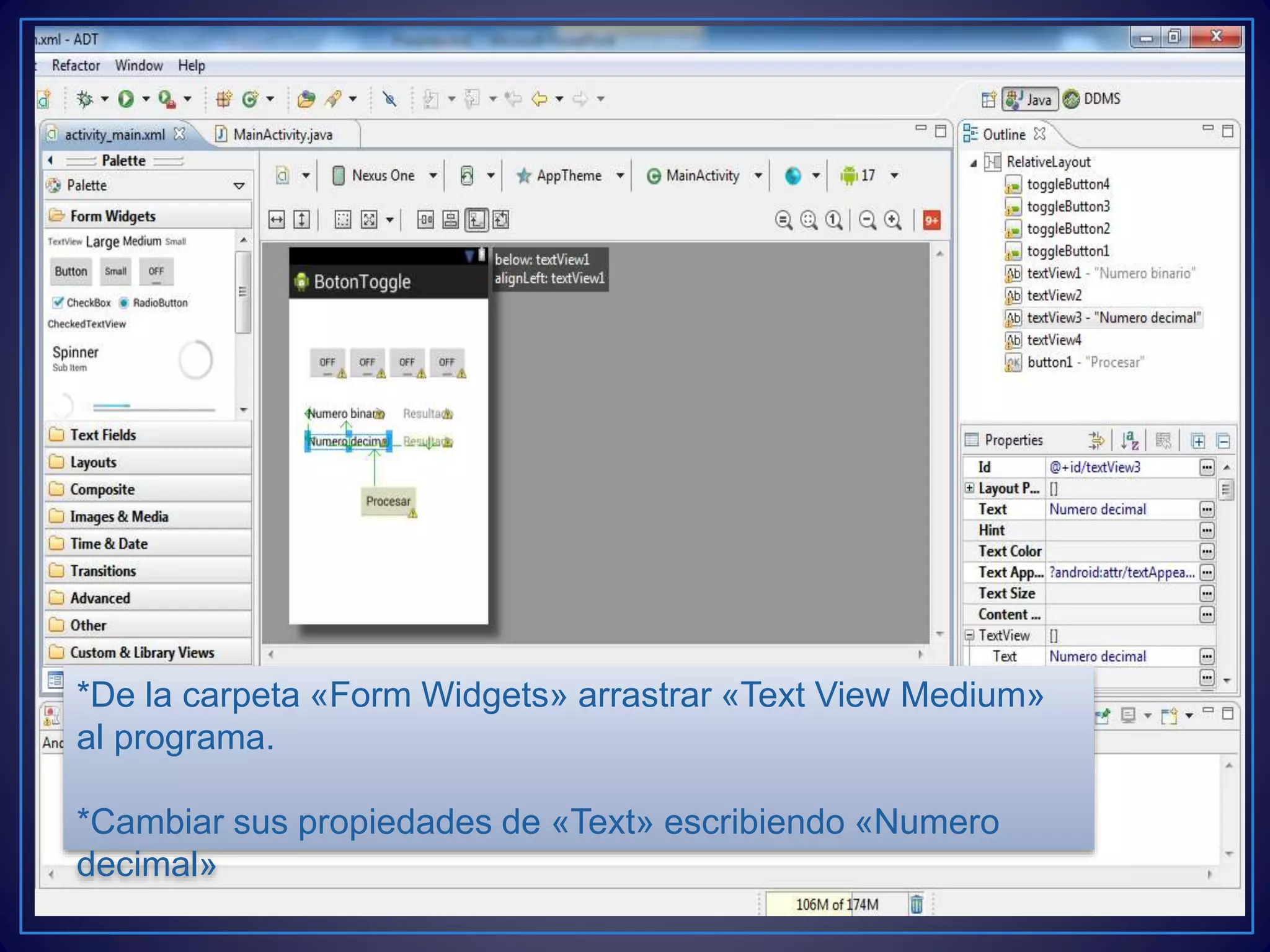Viewport: 1270px width, 952px height.
Task: Open the Text Fields palette folder
Action: click(148, 434)
